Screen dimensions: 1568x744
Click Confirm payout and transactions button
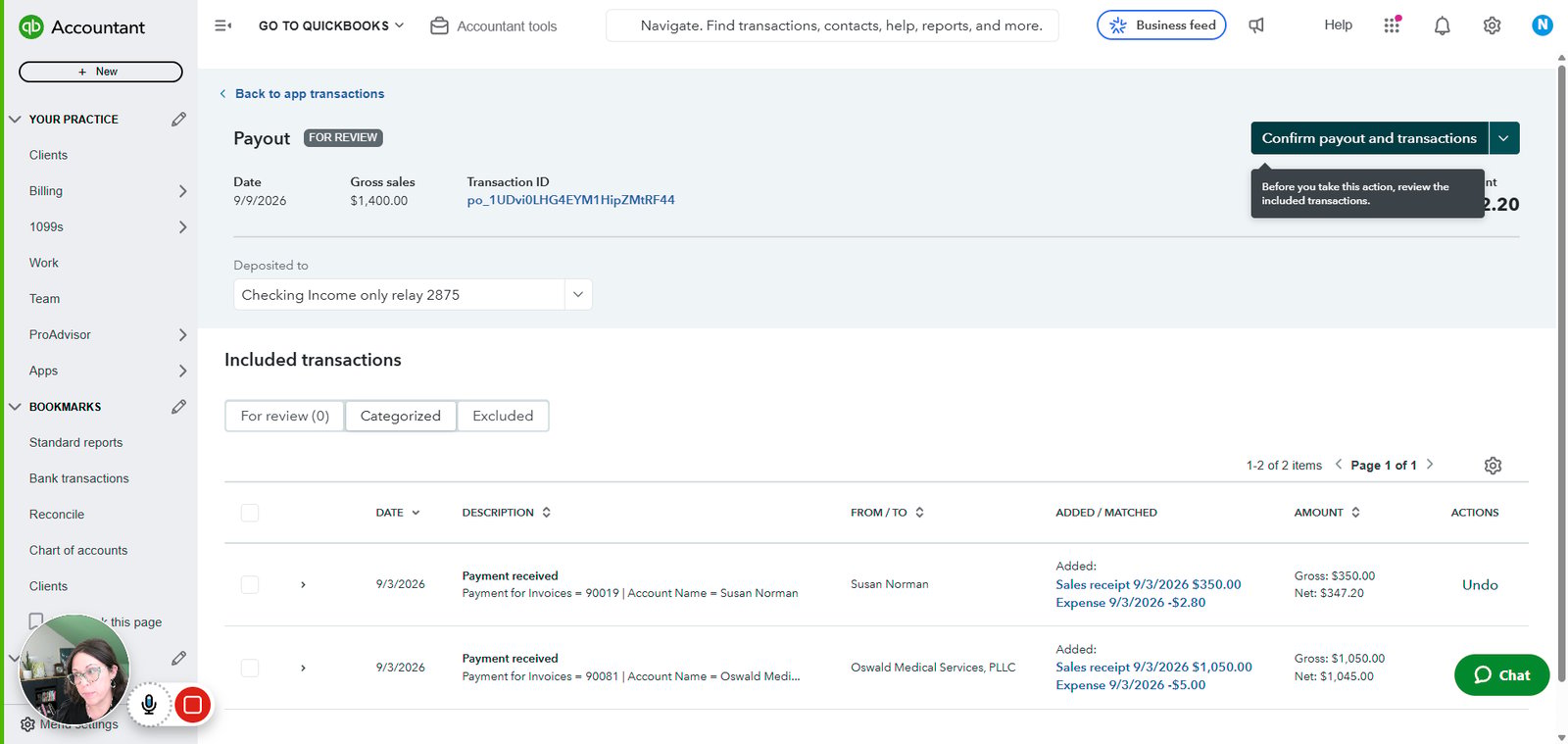coord(1369,138)
